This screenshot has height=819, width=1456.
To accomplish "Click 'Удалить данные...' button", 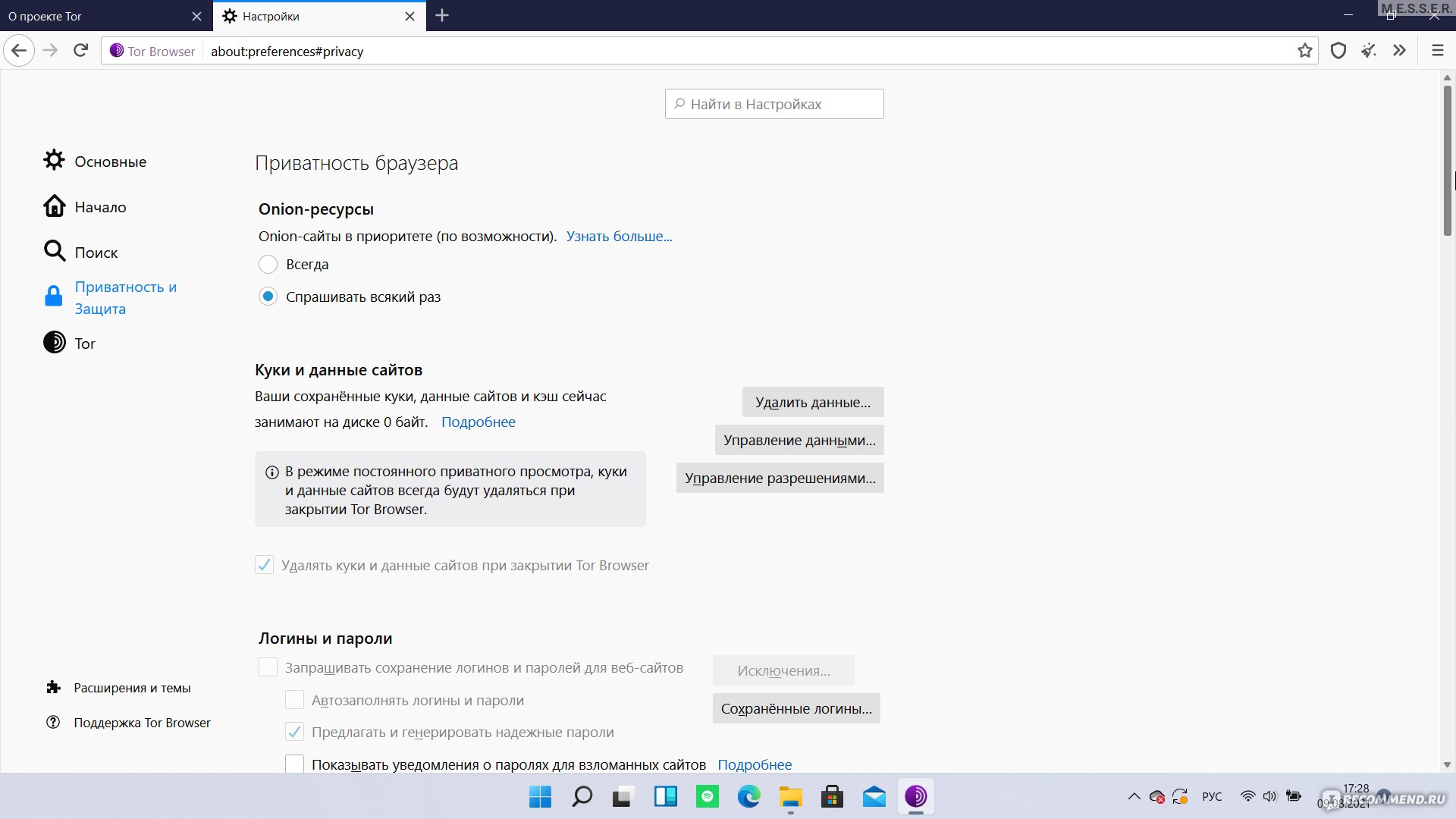I will (812, 401).
